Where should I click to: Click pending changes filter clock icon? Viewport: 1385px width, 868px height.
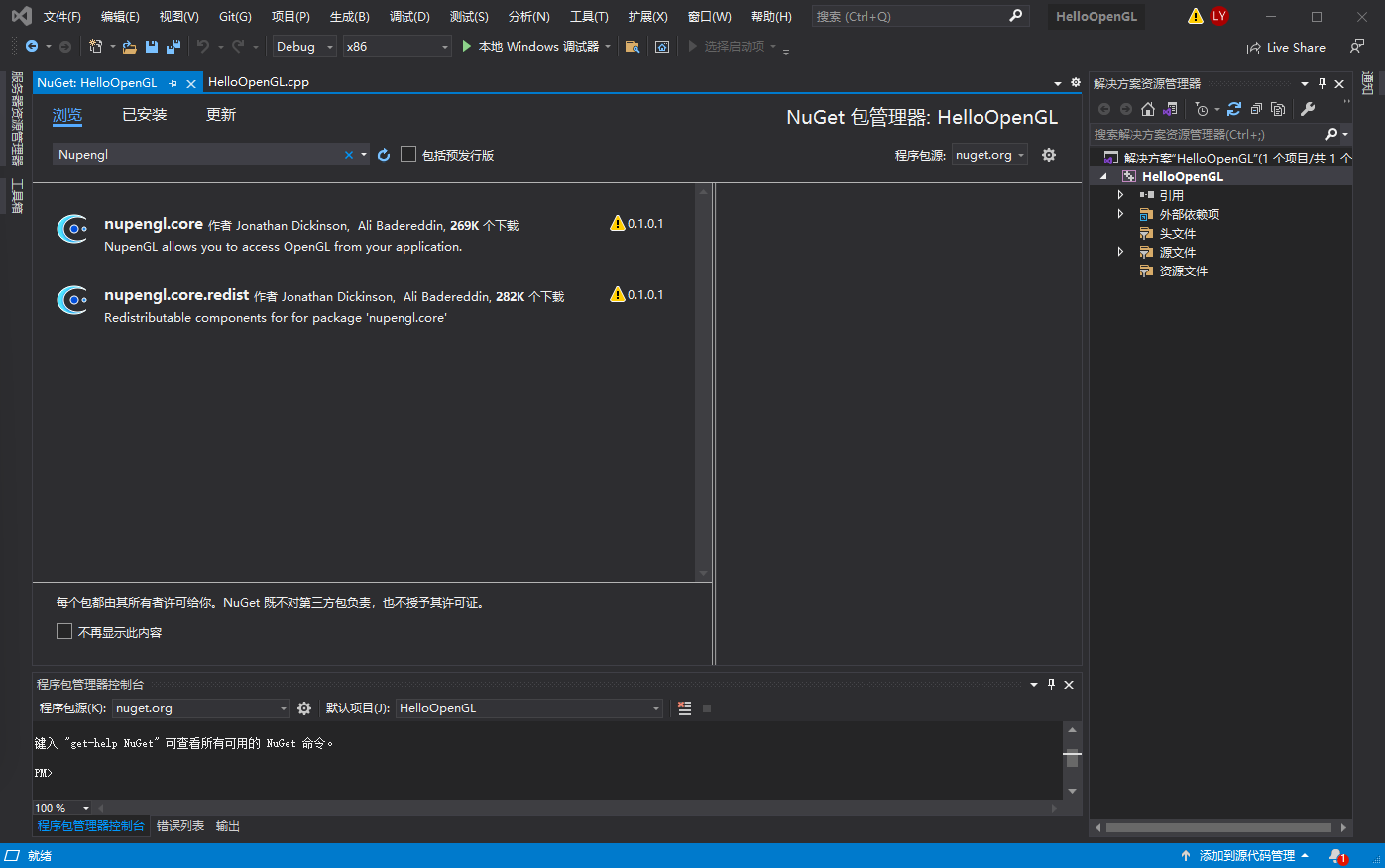coord(1202,109)
